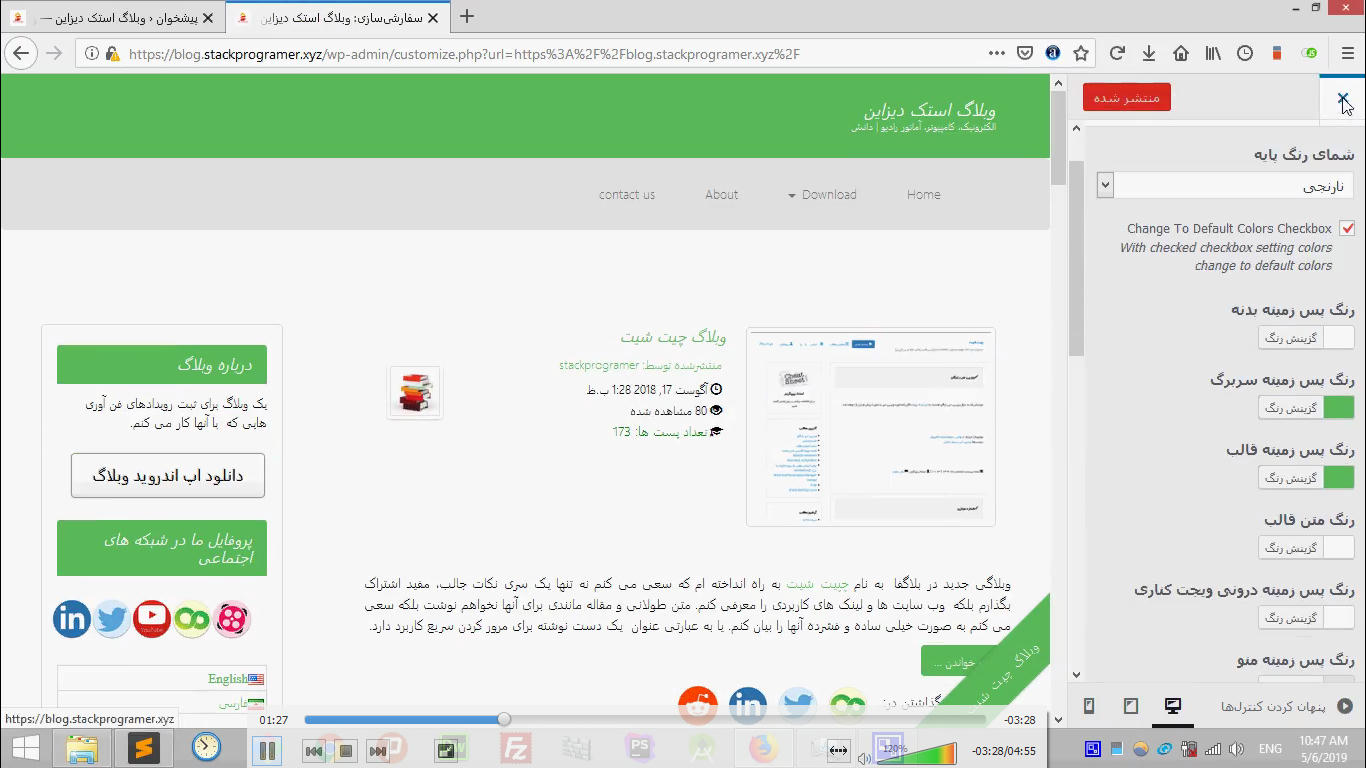Open the pink Aparat profile icon
This screenshot has width=1366, height=768.
pos(232,619)
